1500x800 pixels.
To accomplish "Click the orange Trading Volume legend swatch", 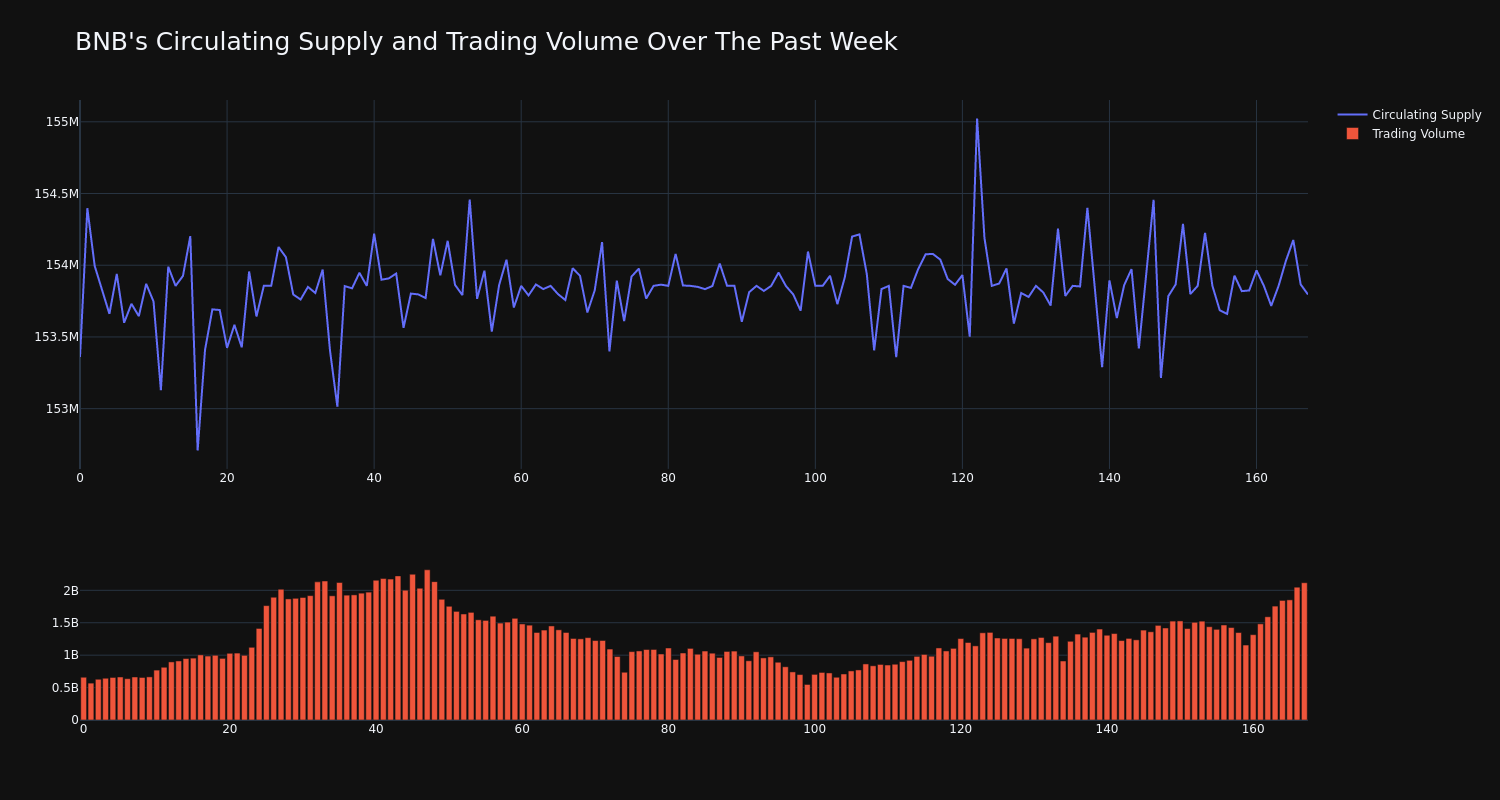I will pos(1352,134).
